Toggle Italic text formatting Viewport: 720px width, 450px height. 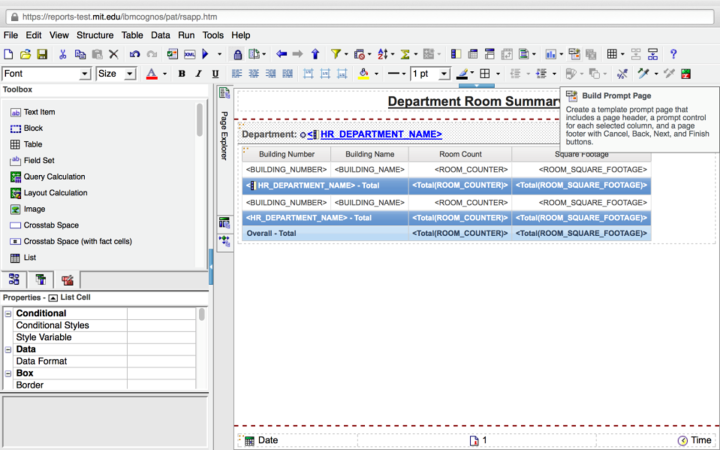pyautogui.click(x=200, y=74)
